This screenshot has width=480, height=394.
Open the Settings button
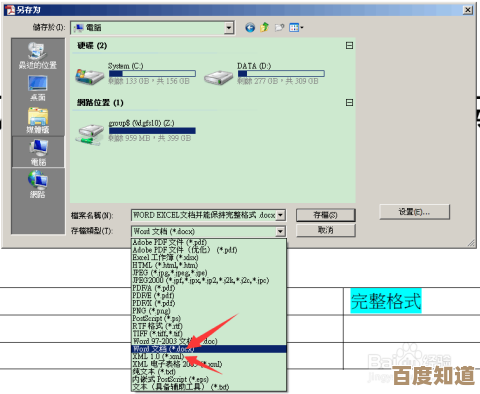(x=414, y=212)
